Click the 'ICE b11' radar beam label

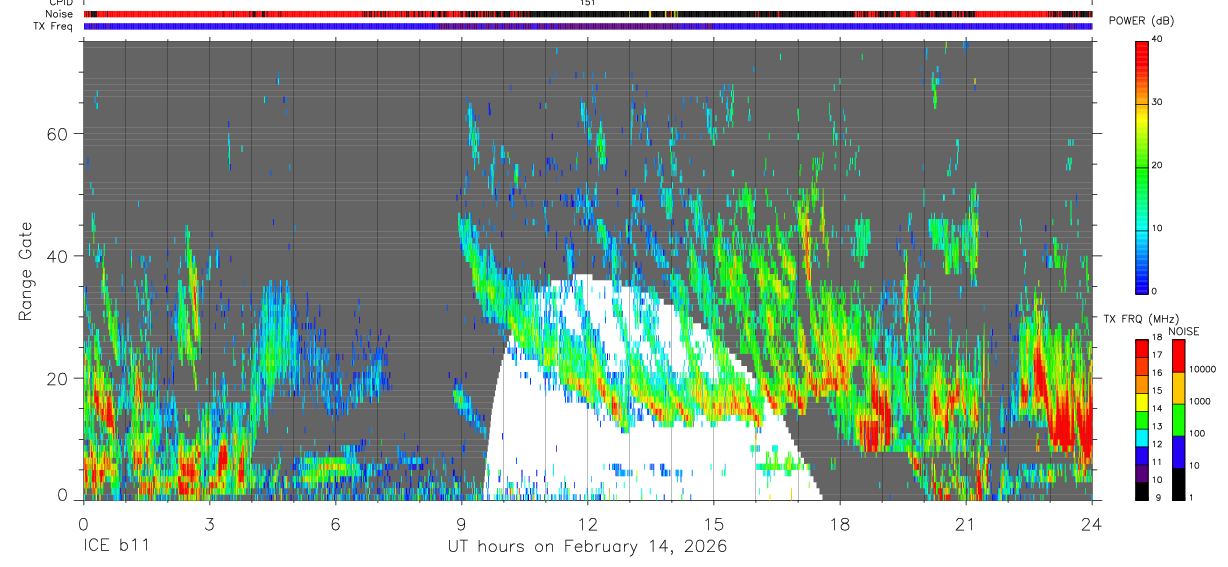115,547
